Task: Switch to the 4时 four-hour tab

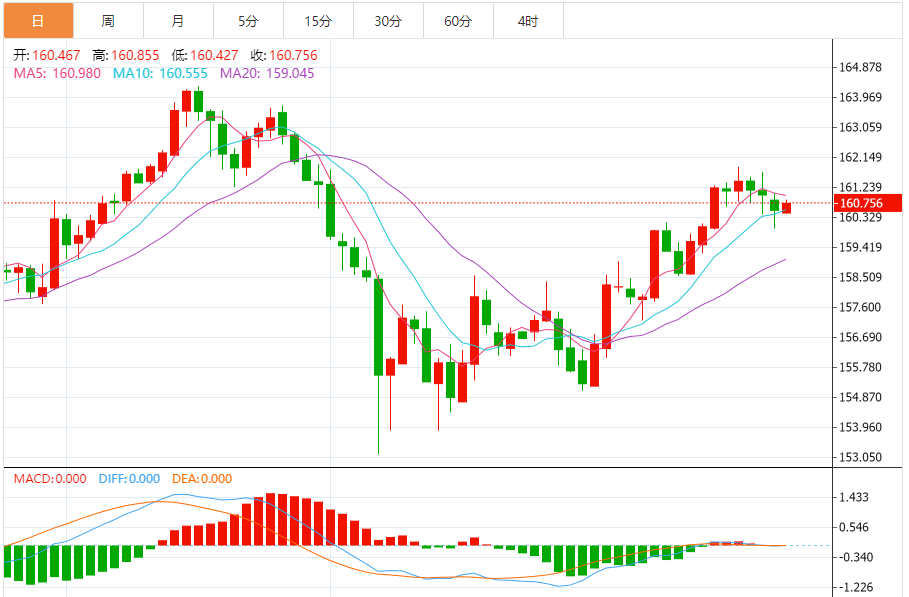Action: coord(529,21)
